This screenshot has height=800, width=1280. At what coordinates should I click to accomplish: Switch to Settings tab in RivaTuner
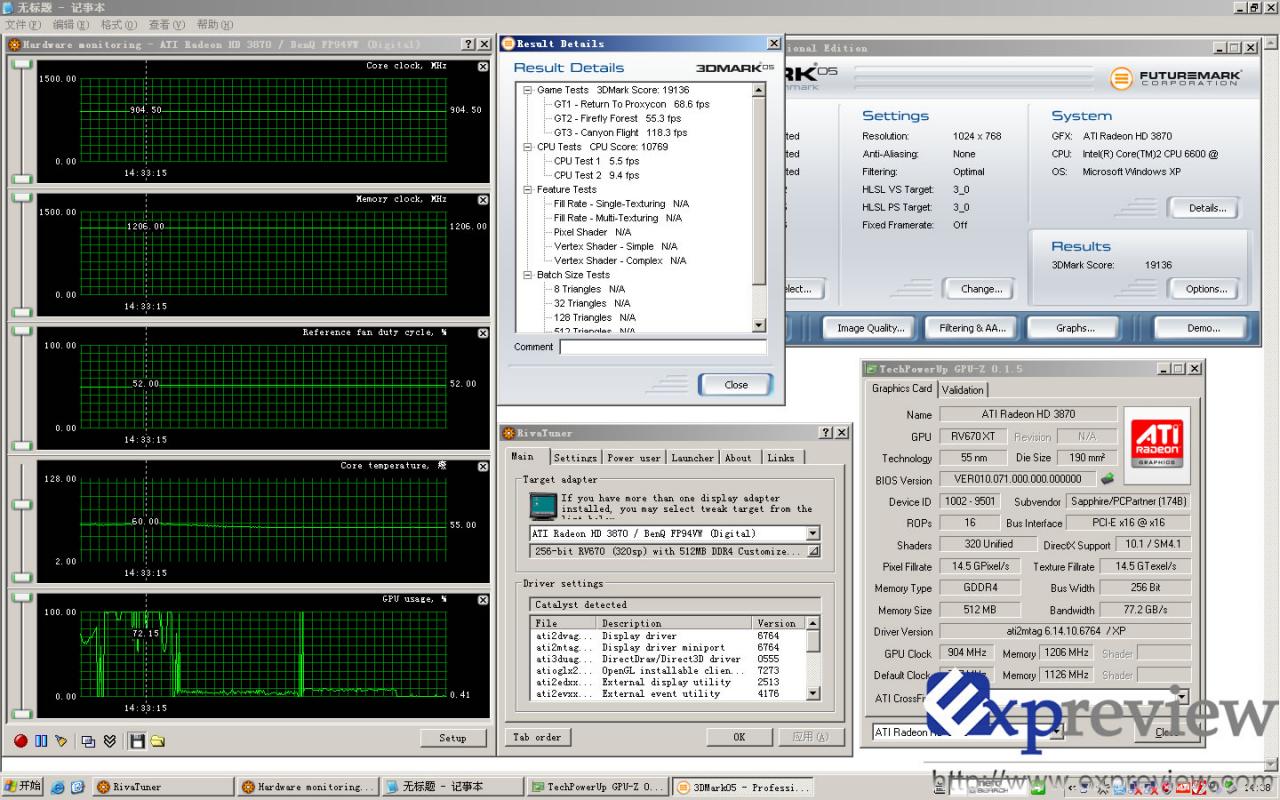(x=575, y=458)
